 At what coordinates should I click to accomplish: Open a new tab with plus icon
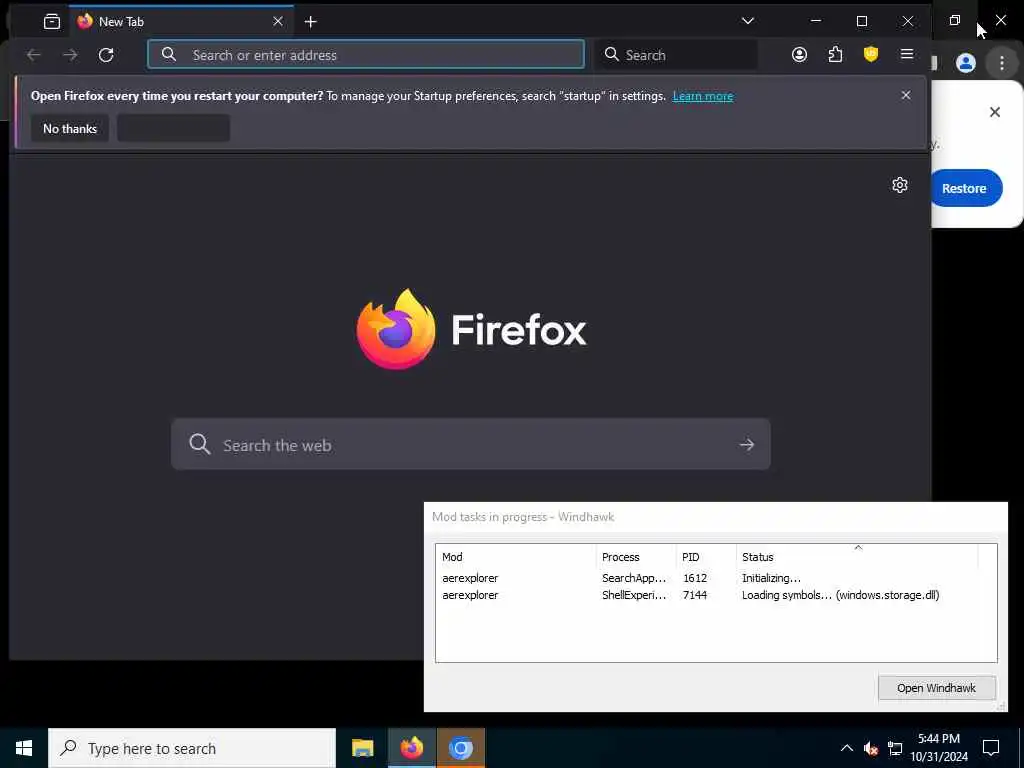point(310,22)
